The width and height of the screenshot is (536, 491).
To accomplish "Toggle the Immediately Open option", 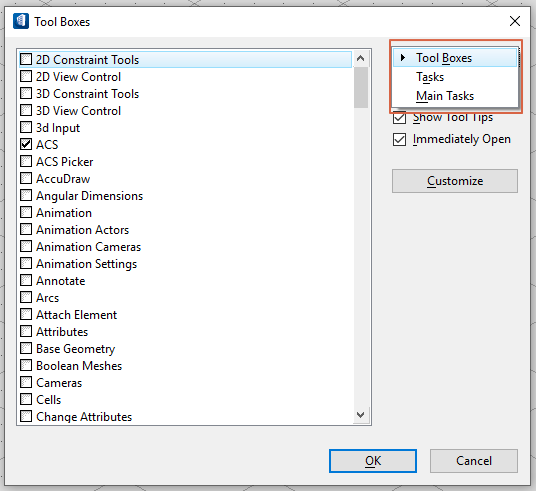I will pos(399,140).
